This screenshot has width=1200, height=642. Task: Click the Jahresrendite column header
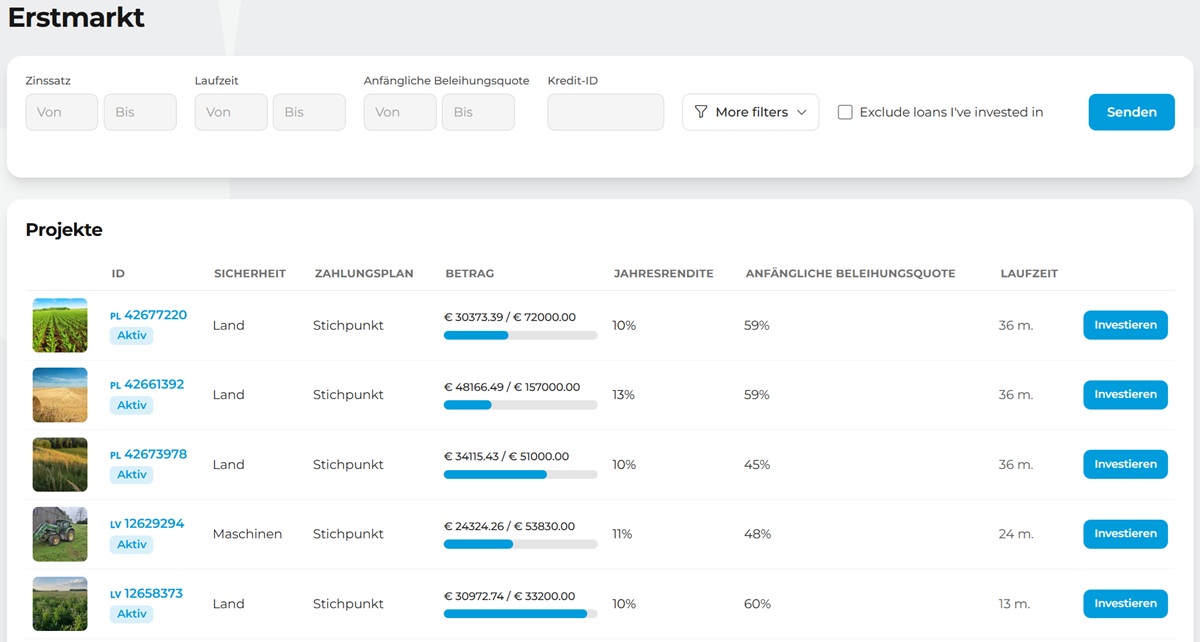coord(663,273)
